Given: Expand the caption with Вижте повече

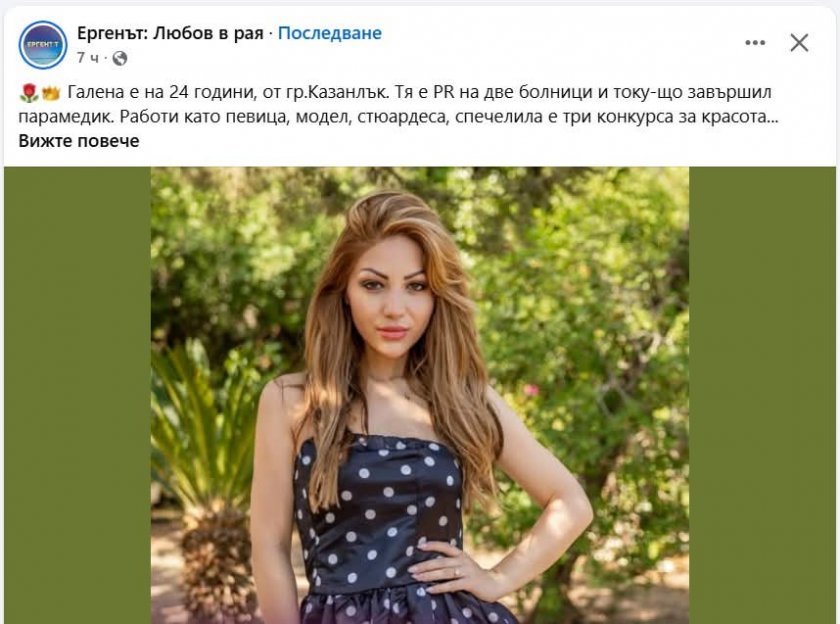Looking at the screenshot, I should [79, 141].
